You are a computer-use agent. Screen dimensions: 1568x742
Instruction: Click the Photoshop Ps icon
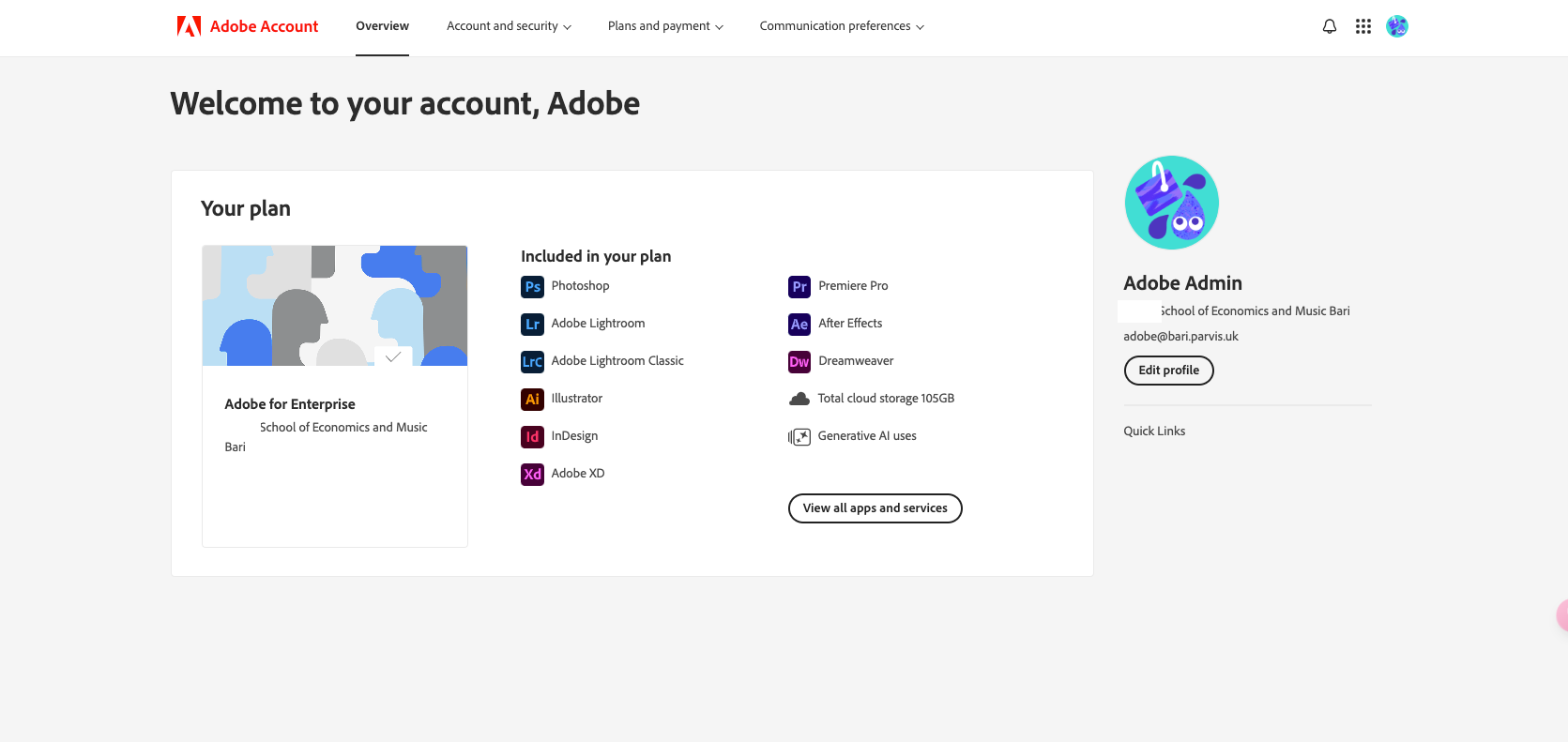pos(532,287)
